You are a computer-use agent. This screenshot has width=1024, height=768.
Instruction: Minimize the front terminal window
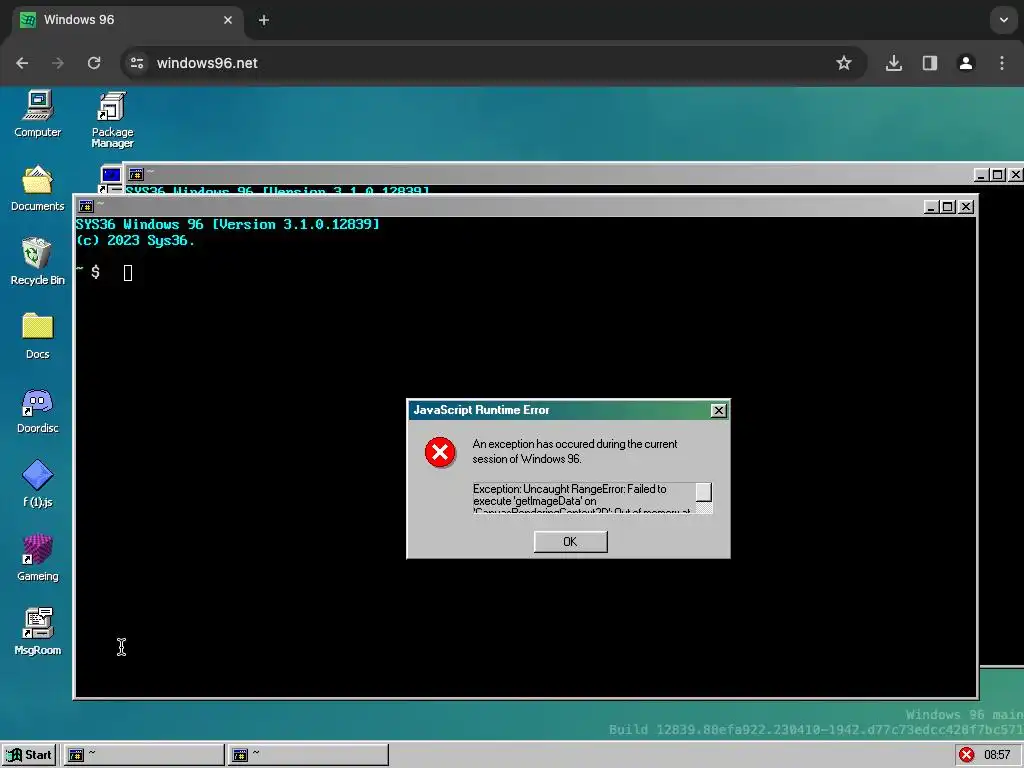click(x=932, y=207)
